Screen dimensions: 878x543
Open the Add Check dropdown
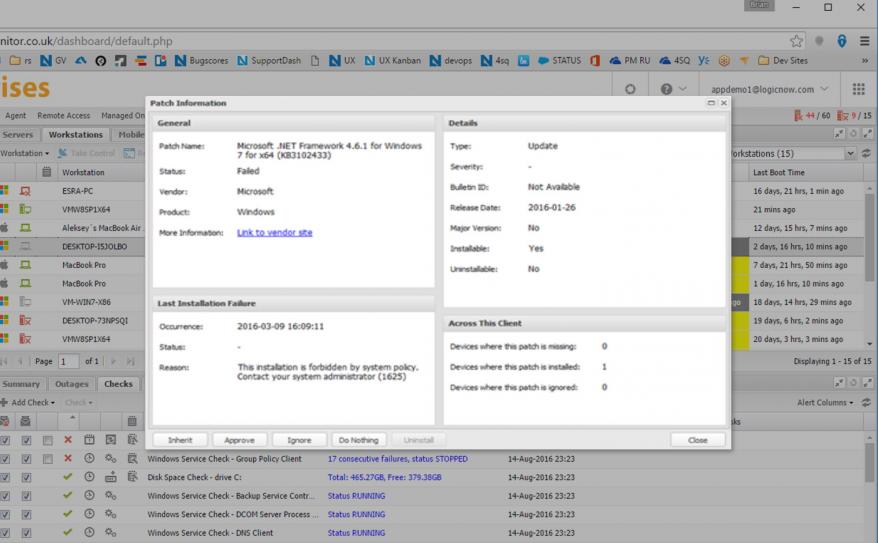[x=28, y=402]
